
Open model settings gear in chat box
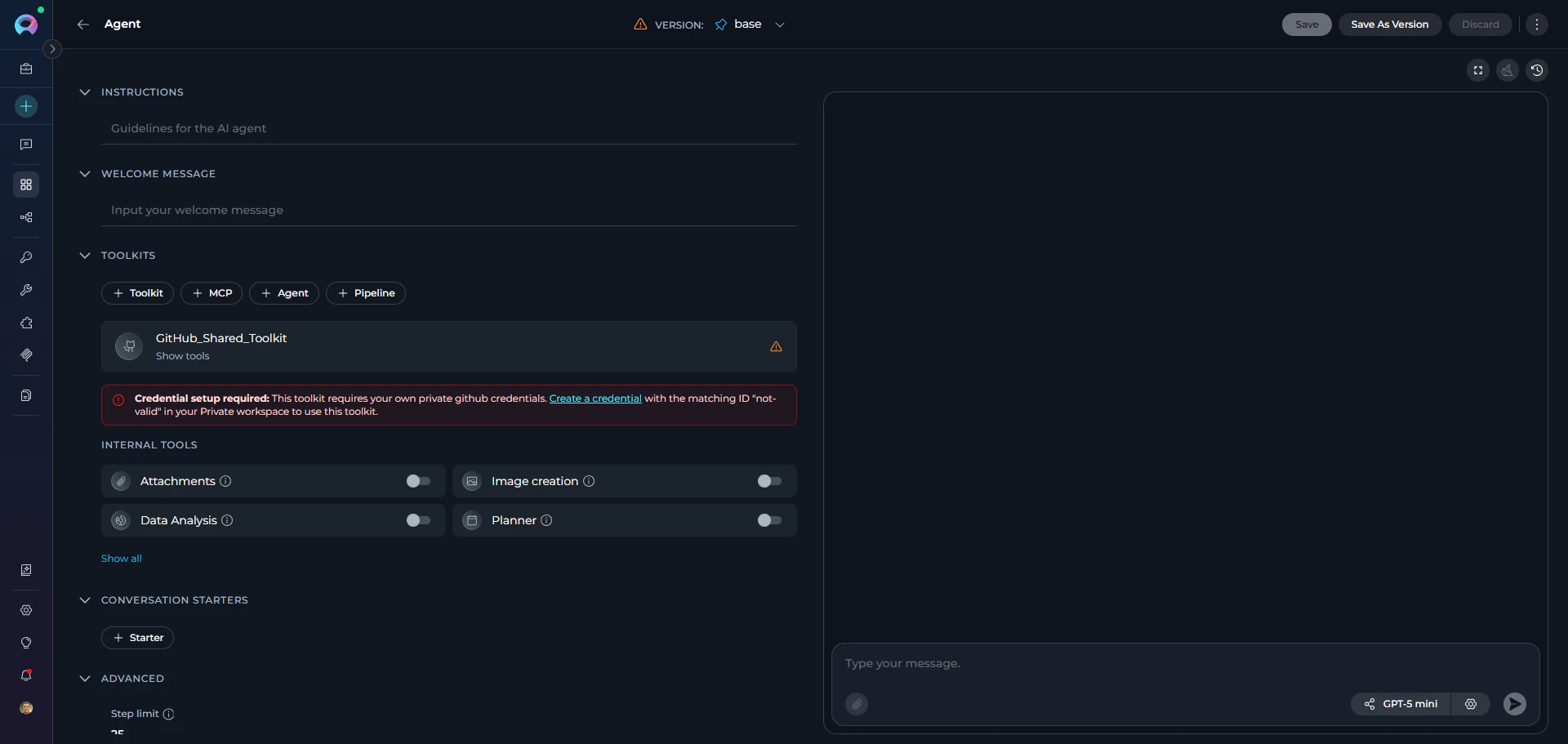[x=1471, y=704]
